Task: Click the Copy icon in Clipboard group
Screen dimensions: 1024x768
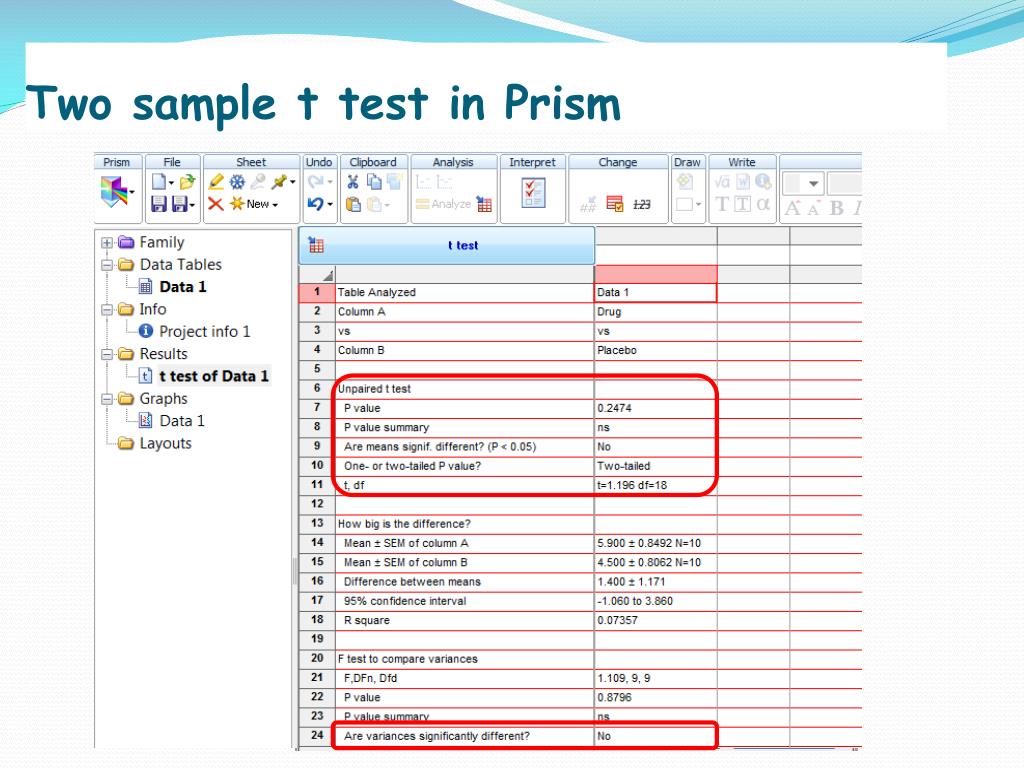Action: (374, 182)
